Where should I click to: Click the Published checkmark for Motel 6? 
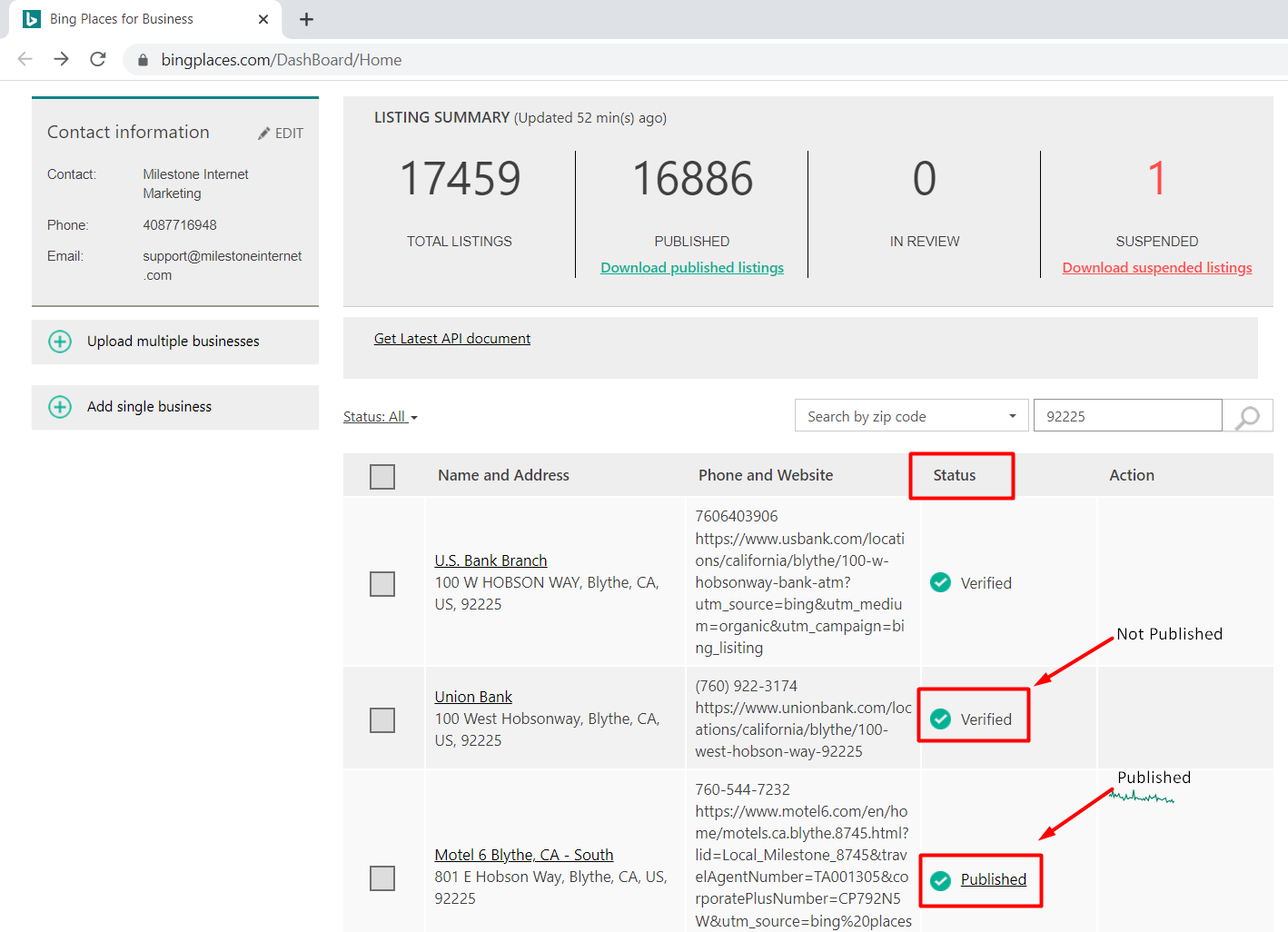[x=941, y=880]
